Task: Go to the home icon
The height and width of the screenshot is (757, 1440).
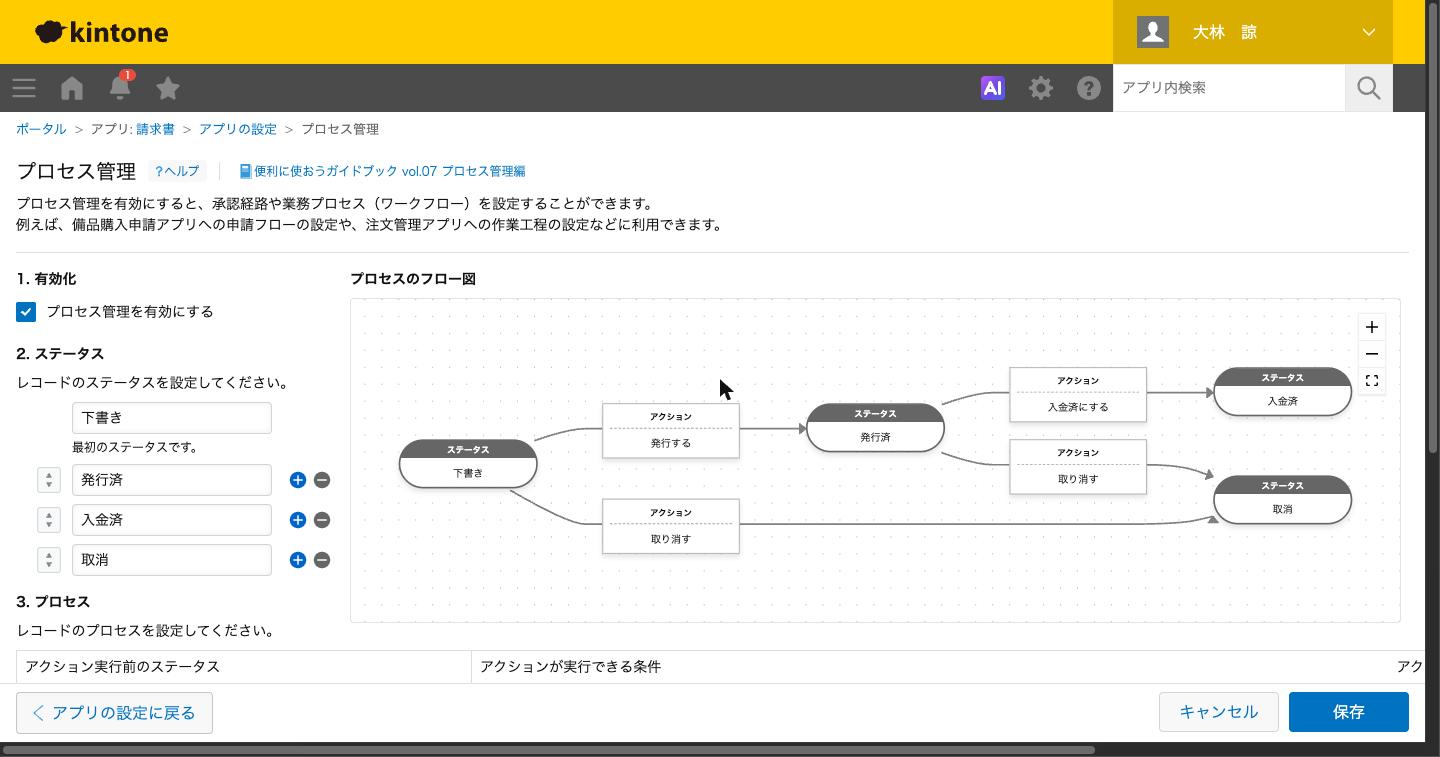Action: [72, 88]
